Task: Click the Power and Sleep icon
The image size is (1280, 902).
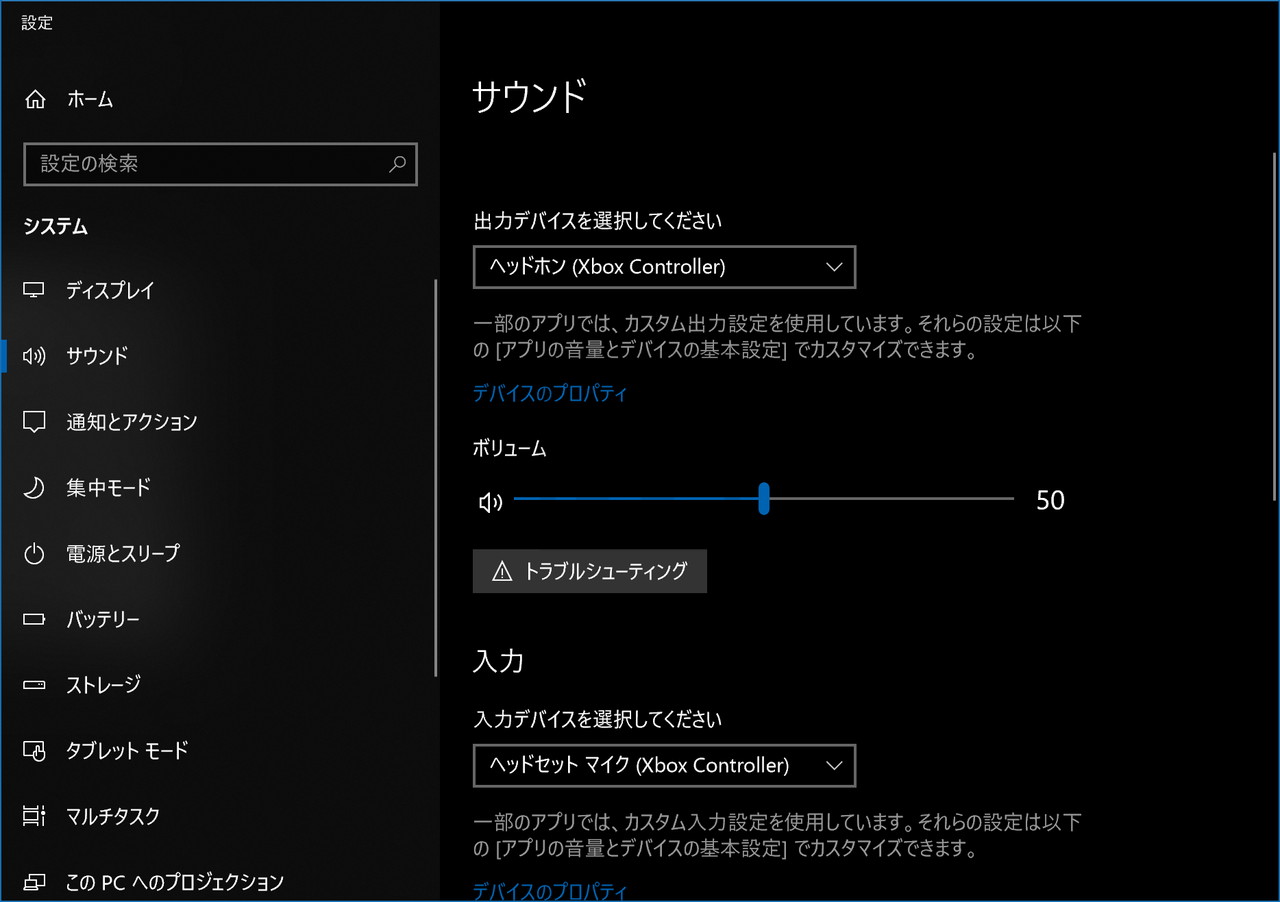Action: (x=35, y=554)
